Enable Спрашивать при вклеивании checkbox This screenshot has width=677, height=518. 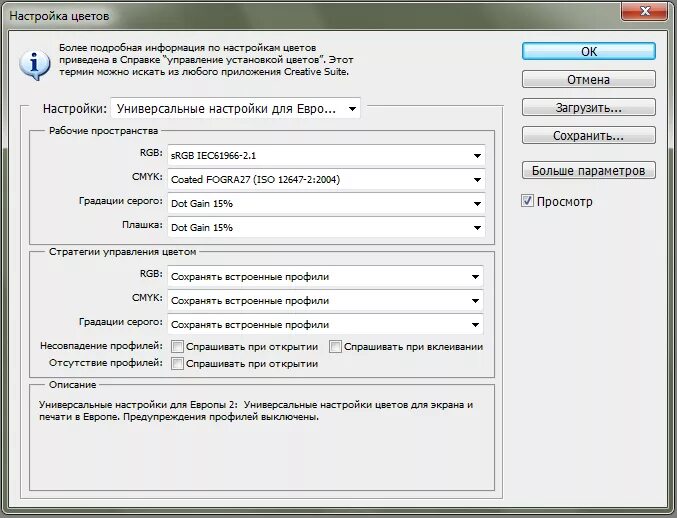pos(335,347)
